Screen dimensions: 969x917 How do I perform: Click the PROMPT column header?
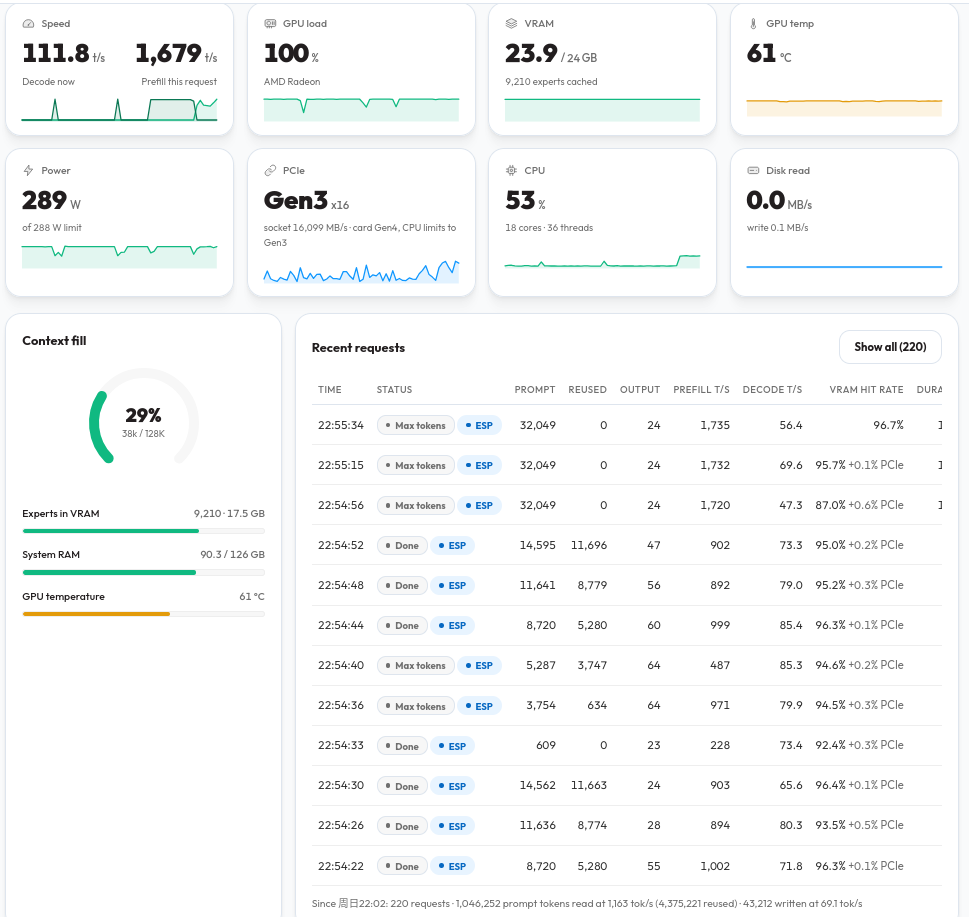(535, 389)
